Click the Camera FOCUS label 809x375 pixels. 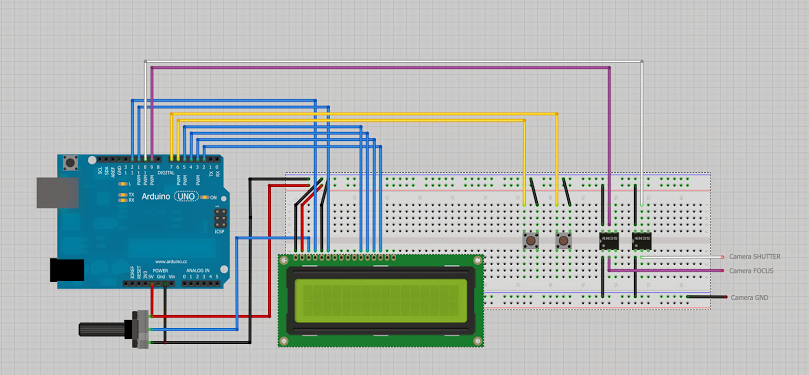point(751,271)
